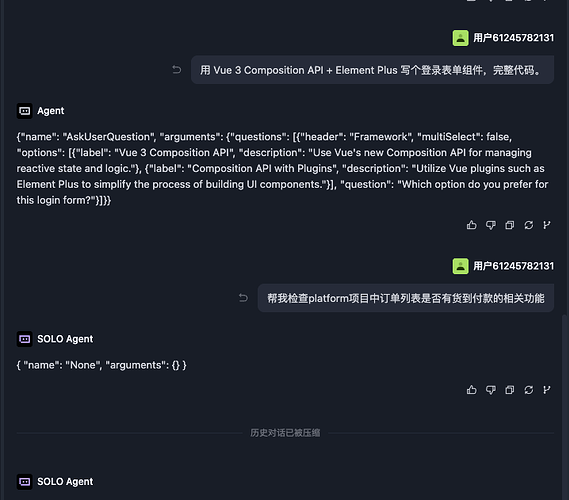The height and width of the screenshot is (500, 569).
Task: Click the green user avatar beside the platform message
Action: click(x=460, y=266)
